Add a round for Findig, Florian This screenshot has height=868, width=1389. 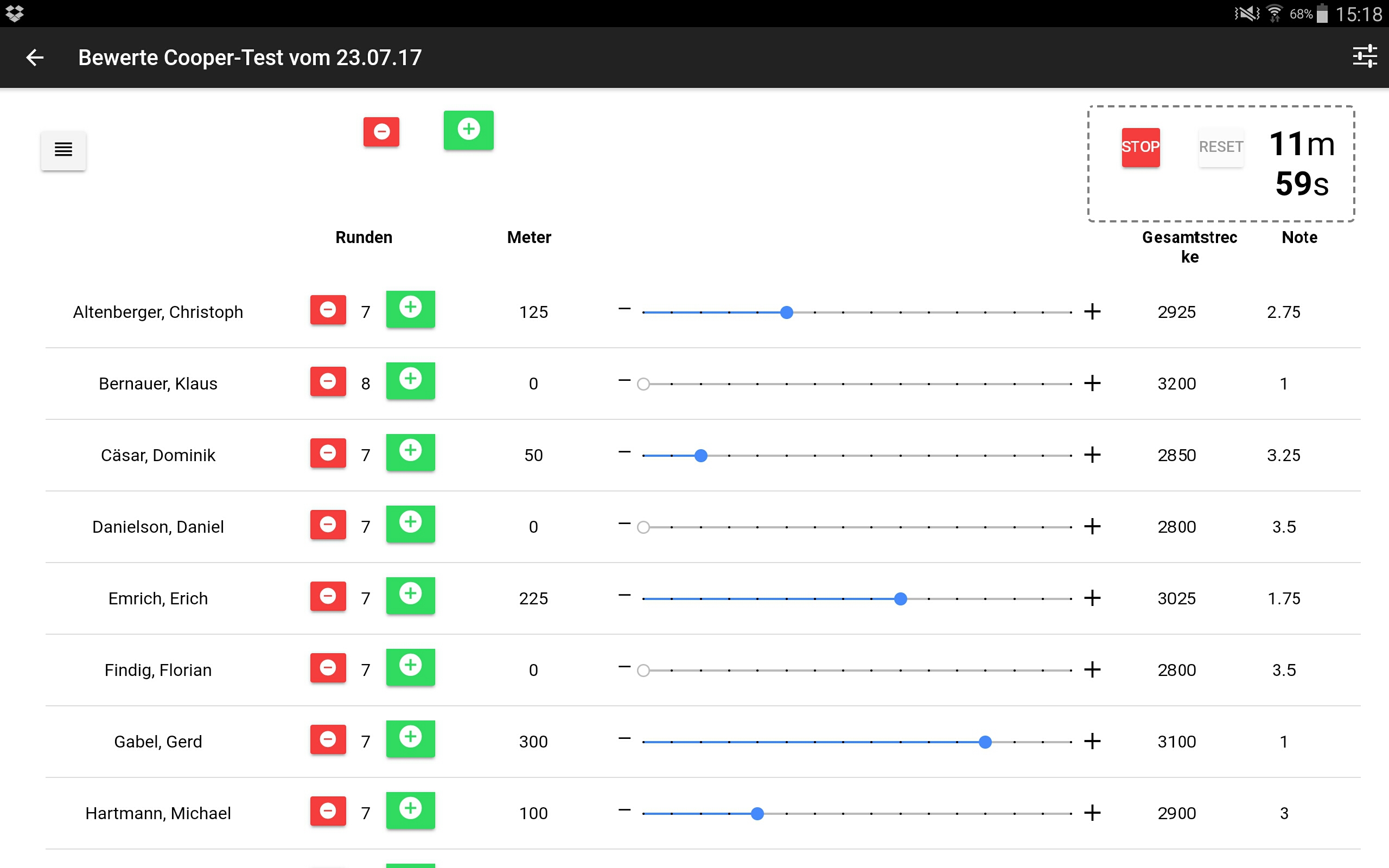pyautogui.click(x=410, y=667)
